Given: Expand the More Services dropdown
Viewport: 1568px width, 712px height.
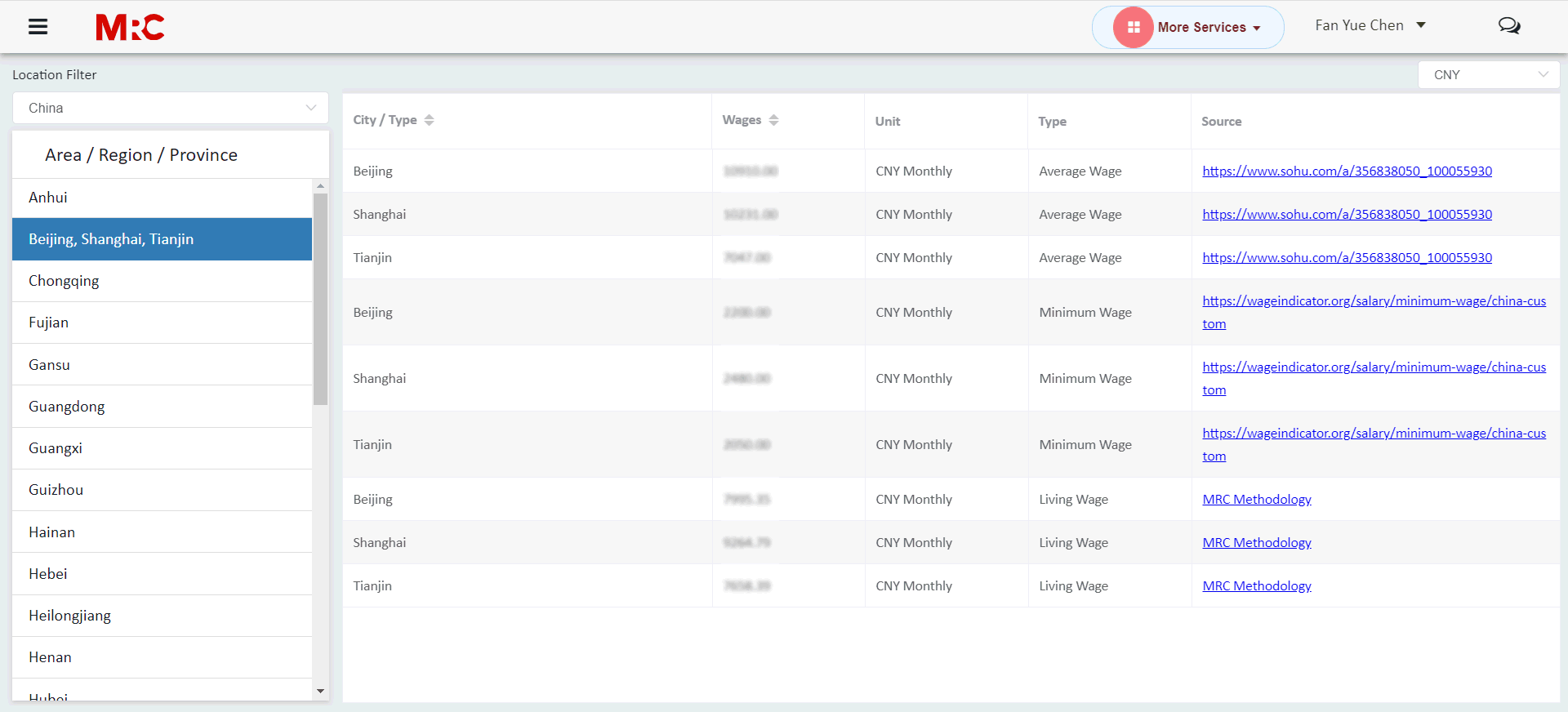Looking at the screenshot, I should tap(1208, 27).
